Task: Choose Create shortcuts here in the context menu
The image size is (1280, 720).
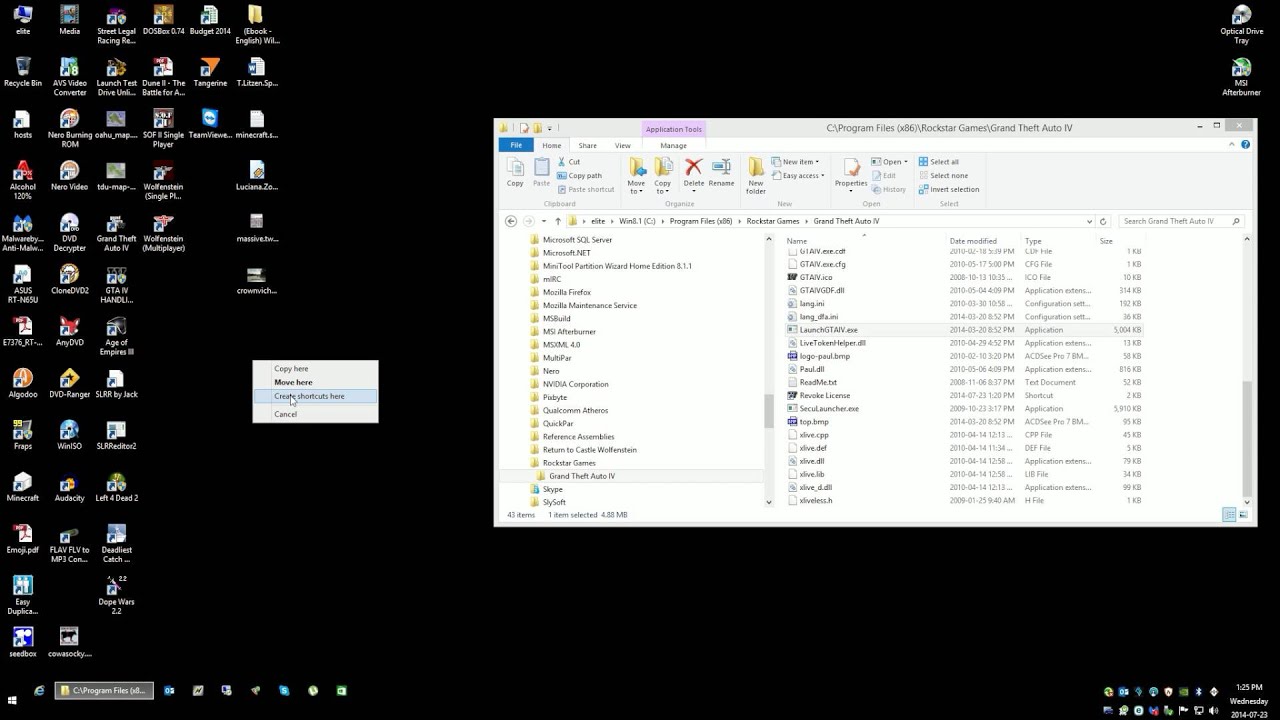Action: (x=315, y=396)
